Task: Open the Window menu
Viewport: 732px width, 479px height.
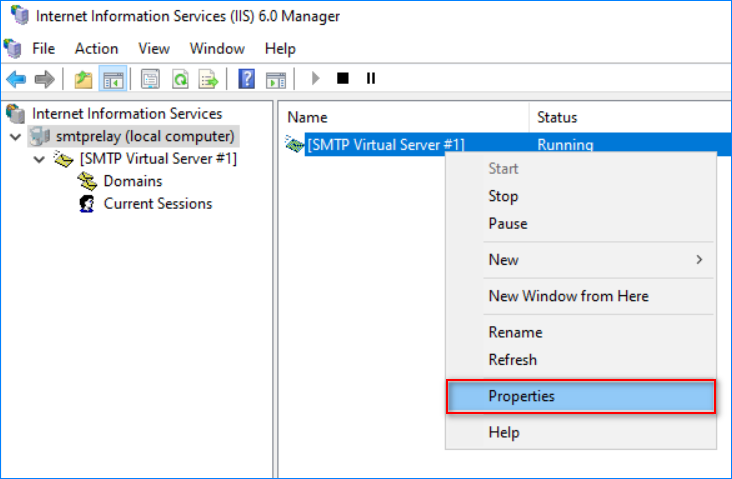Action: [x=217, y=49]
